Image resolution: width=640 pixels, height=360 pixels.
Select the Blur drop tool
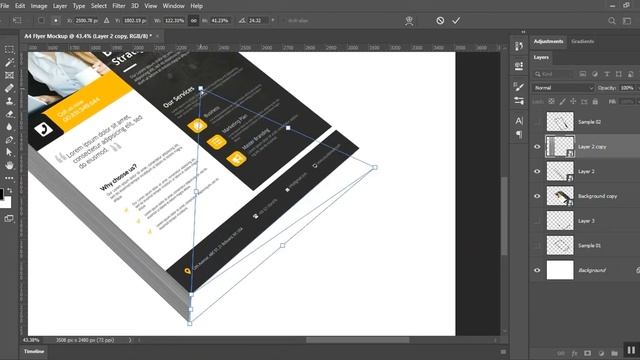[x=9, y=127]
